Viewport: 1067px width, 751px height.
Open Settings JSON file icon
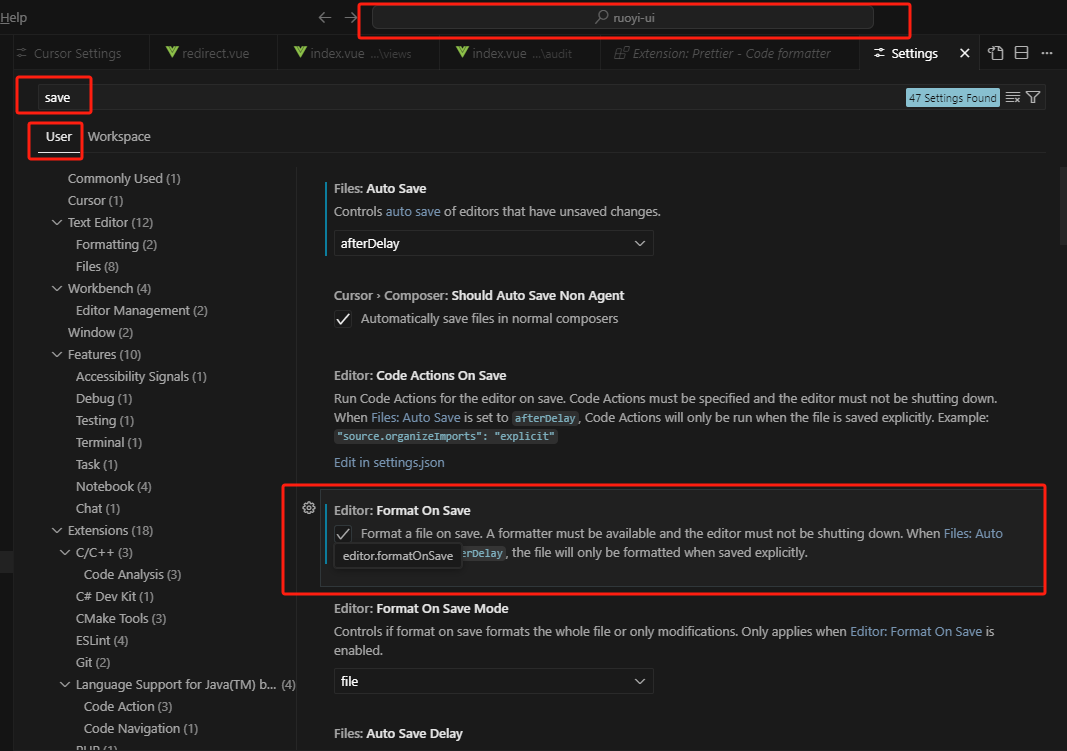996,53
